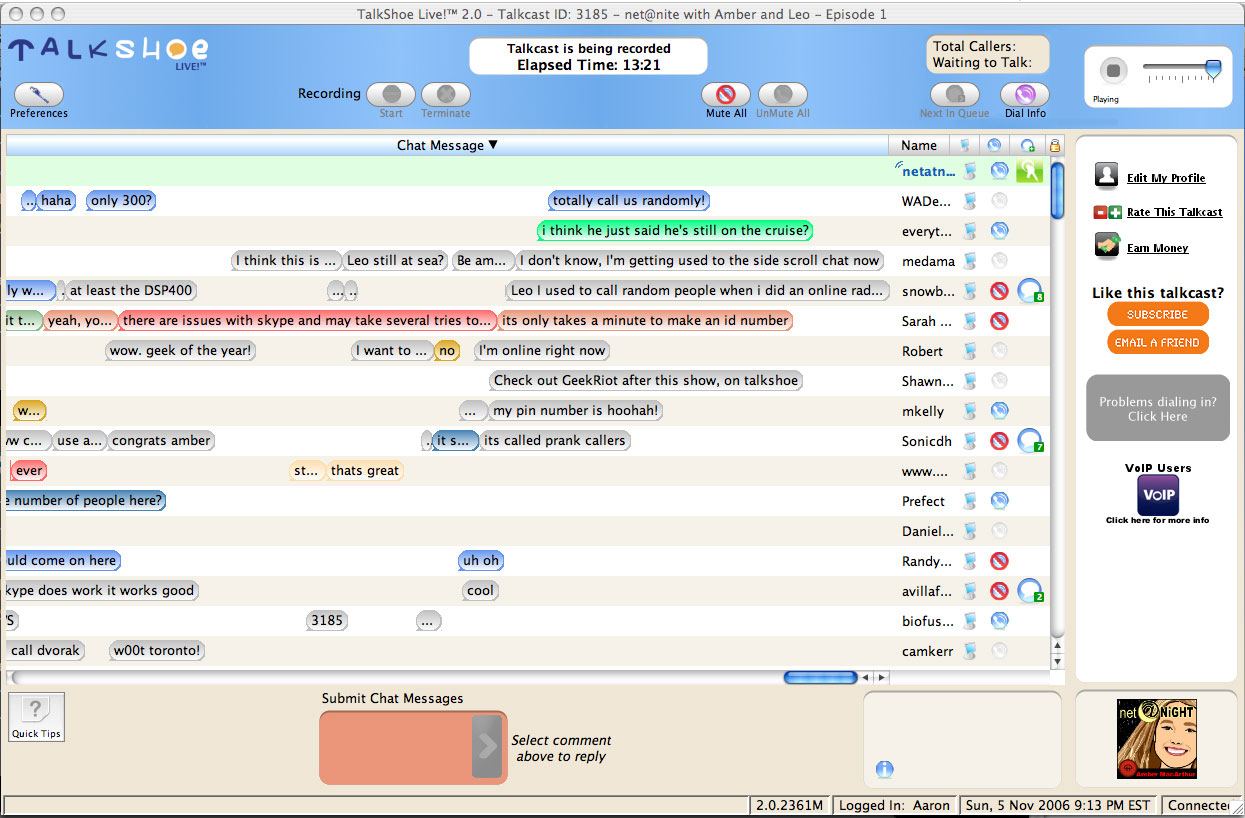
Task: Sort by the Chat Message column arrow
Action: pos(493,145)
